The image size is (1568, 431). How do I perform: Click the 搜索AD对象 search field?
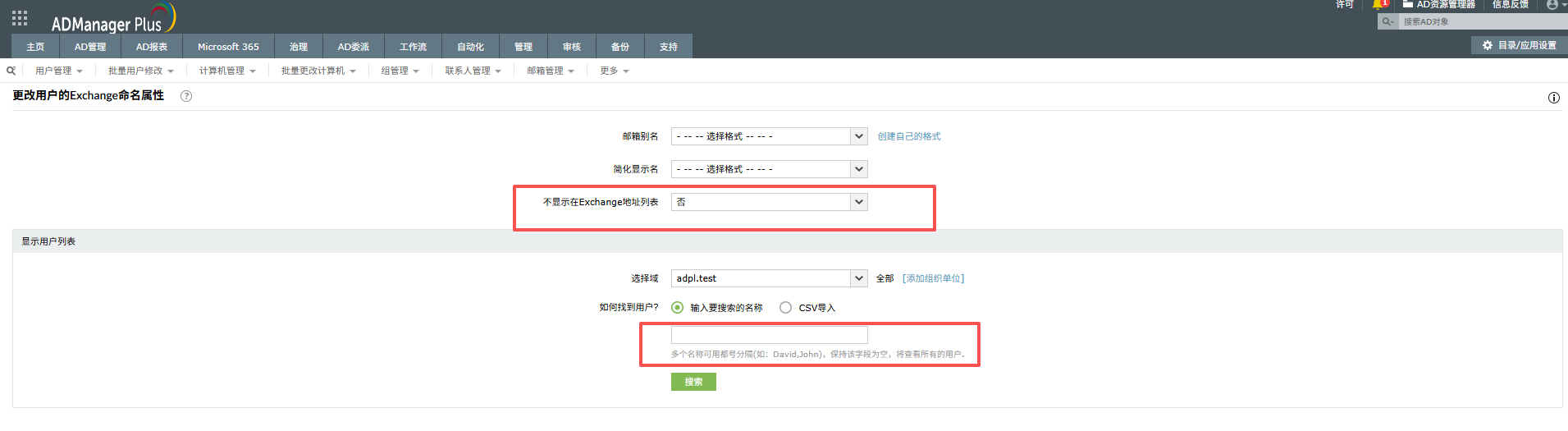1483,21
